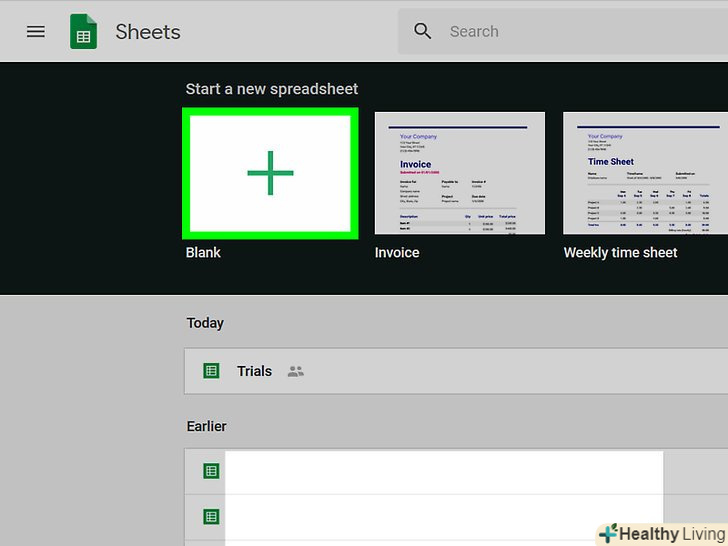This screenshot has width=728, height=546.
Task: Click the shared people icon next to Trials
Action: point(295,371)
